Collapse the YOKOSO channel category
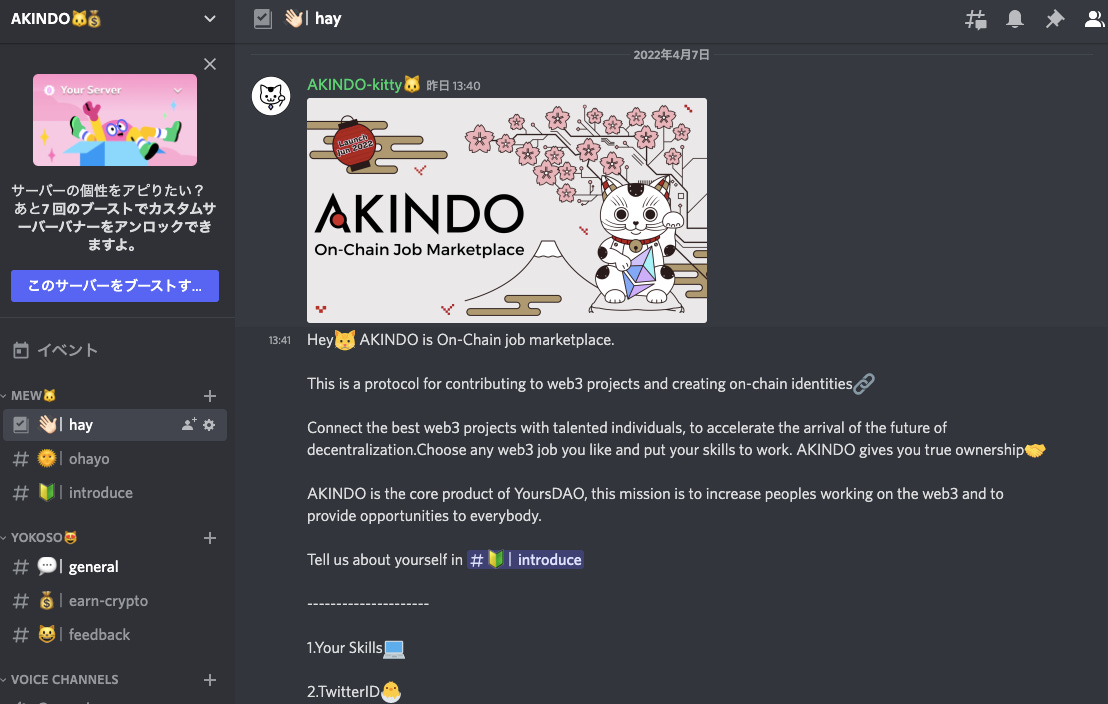 click(x=39, y=538)
